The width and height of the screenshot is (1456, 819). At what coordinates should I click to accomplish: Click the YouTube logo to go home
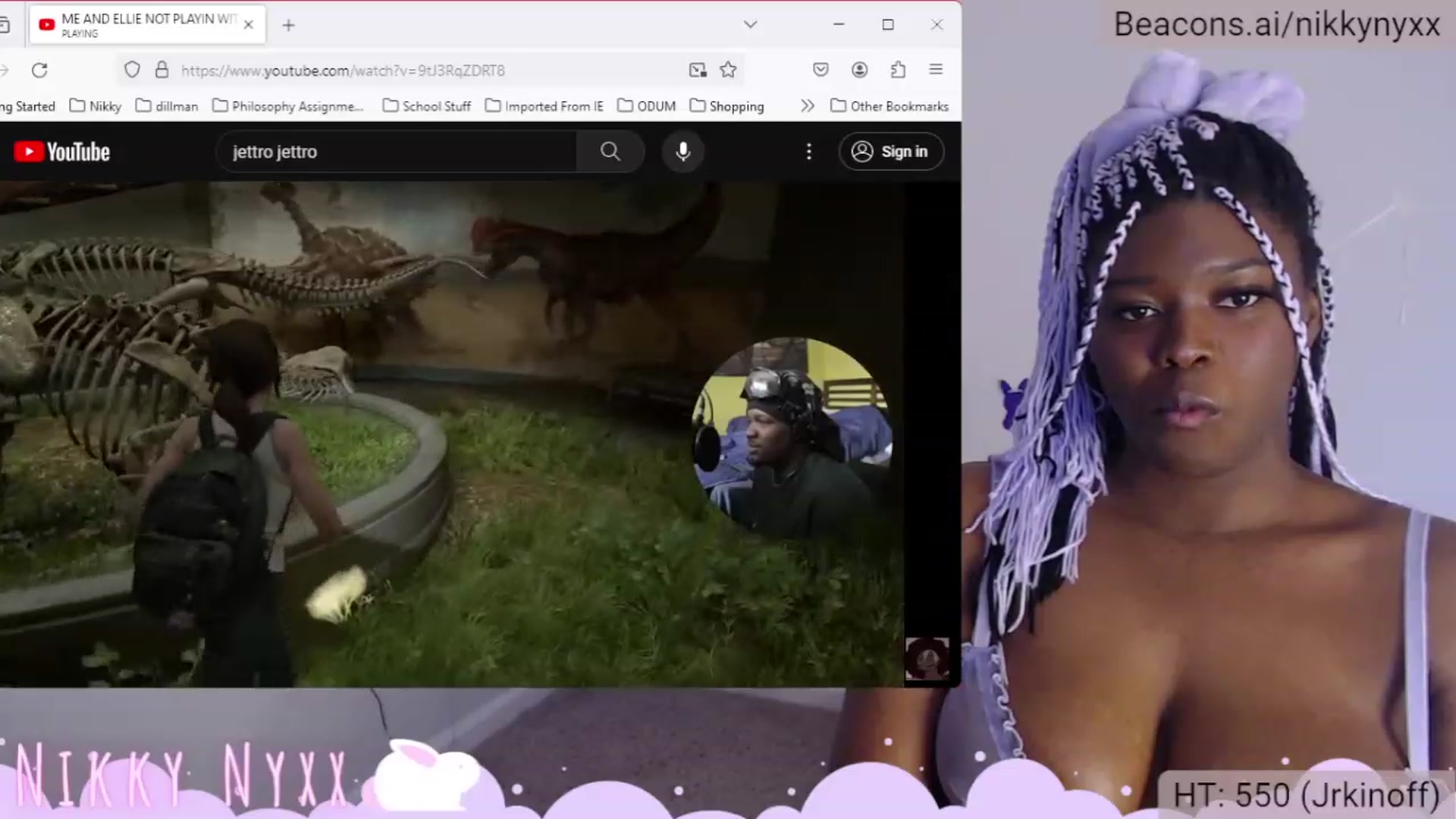pyautogui.click(x=62, y=152)
